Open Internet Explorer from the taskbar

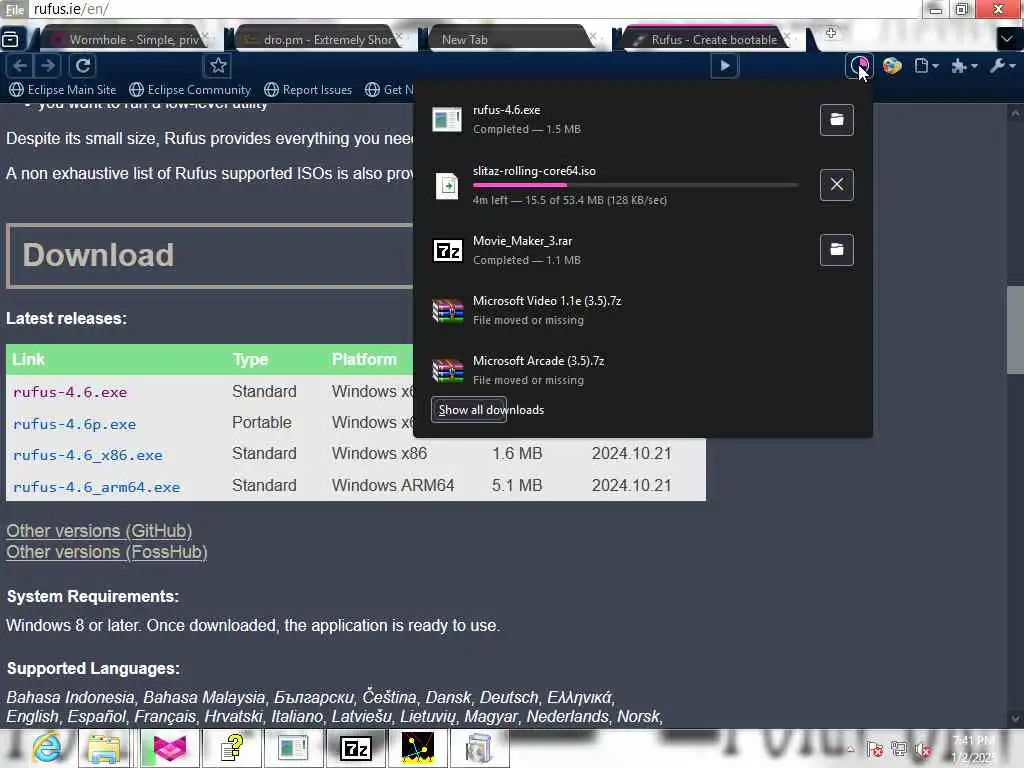coord(47,748)
